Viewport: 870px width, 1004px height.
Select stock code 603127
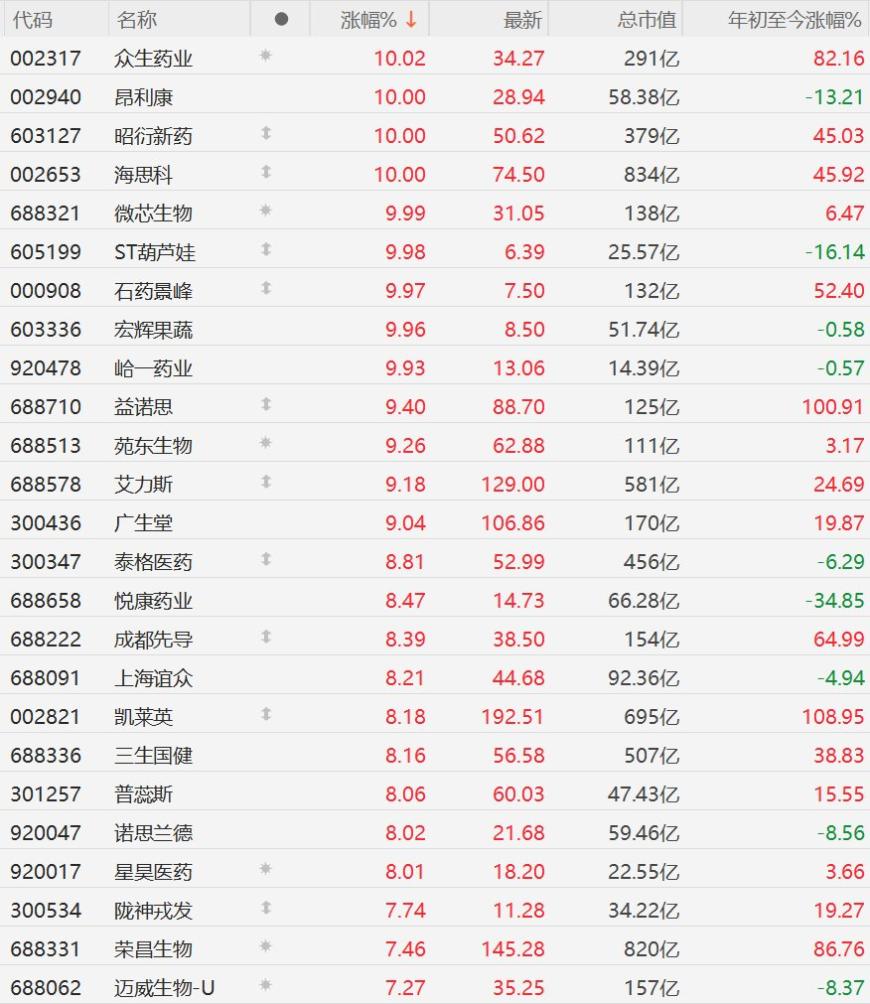tap(45, 136)
